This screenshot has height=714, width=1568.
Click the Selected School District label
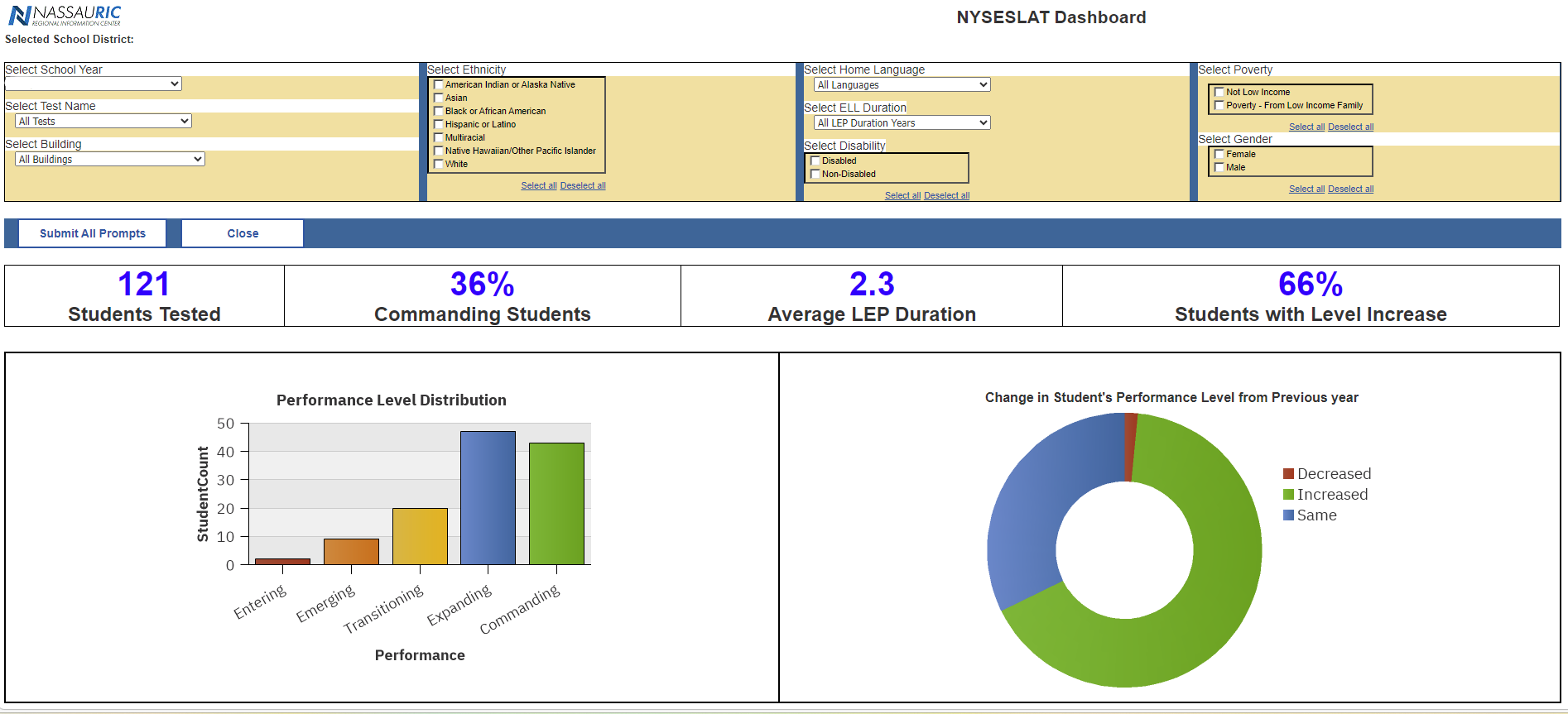pos(70,39)
